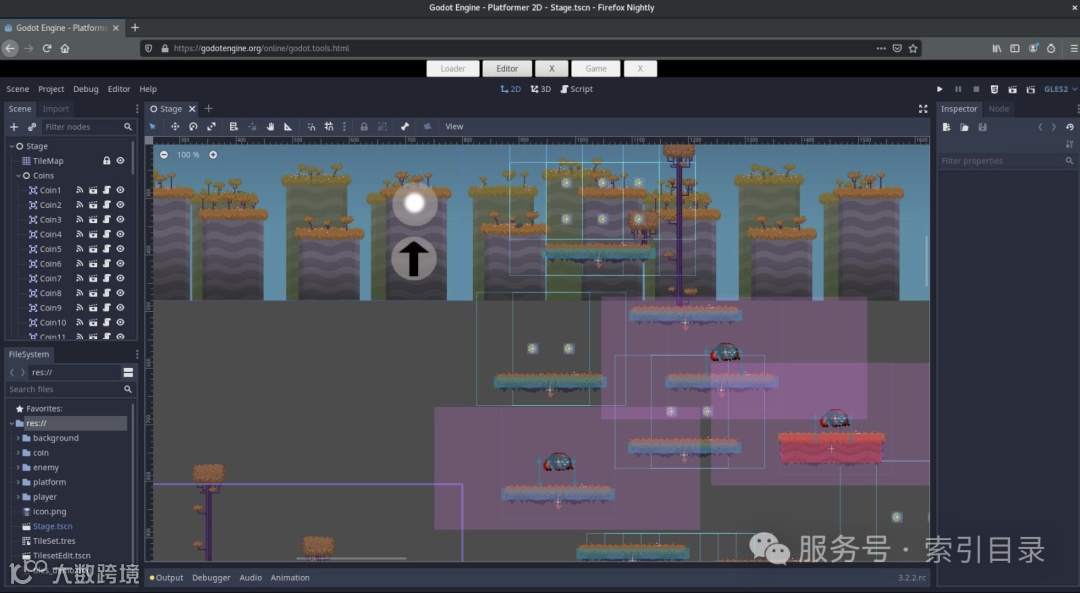Activate the Rotate Mode tool

point(194,127)
